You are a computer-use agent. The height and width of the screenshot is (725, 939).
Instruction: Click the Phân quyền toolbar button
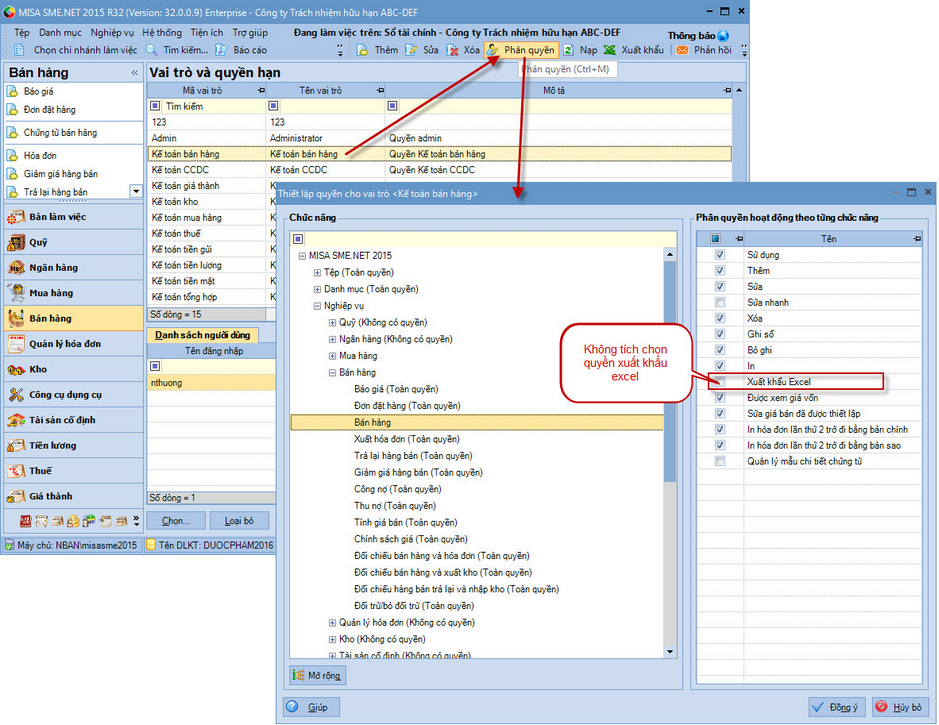pyautogui.click(x=521, y=50)
